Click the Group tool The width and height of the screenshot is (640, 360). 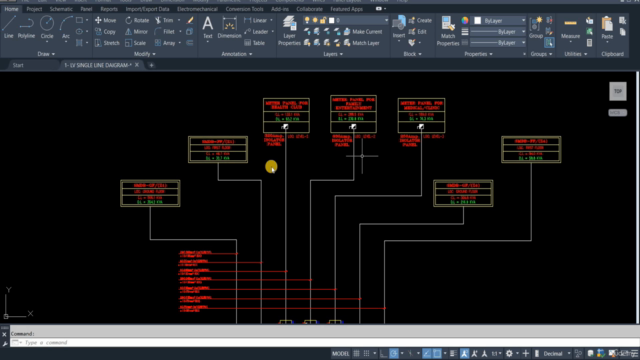[536, 27]
